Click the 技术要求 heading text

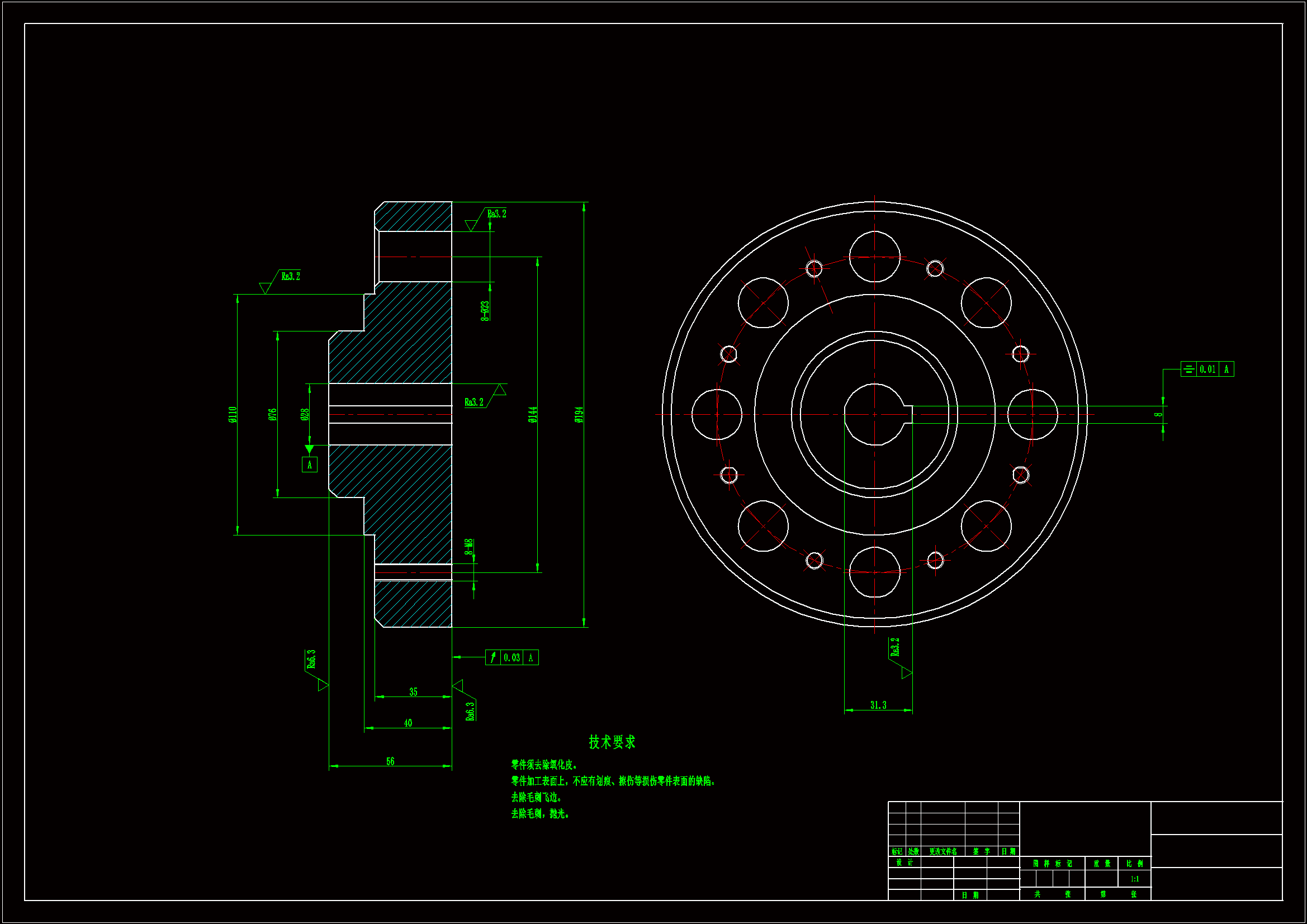pos(612,742)
